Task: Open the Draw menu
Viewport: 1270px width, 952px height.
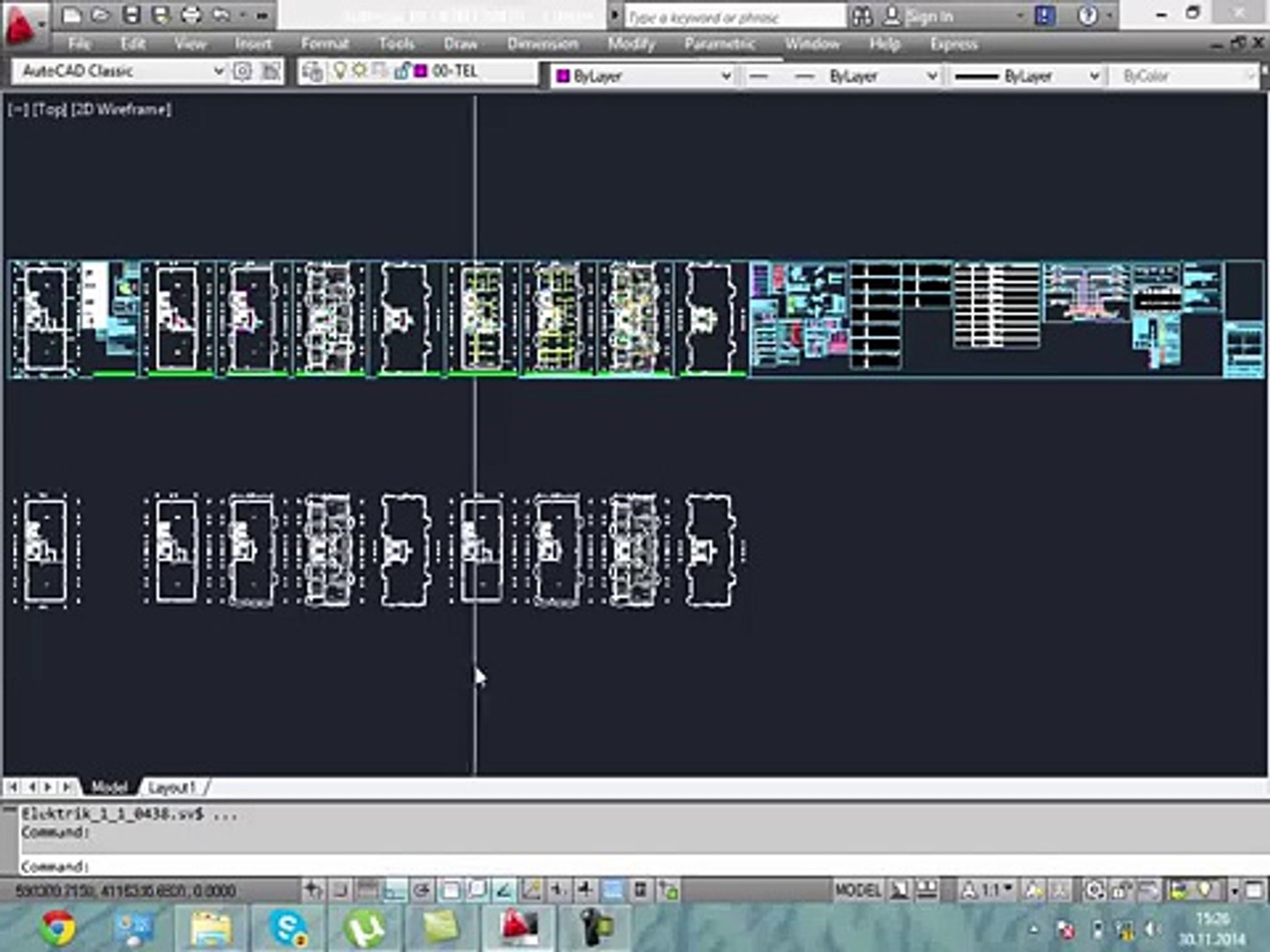Action: pyautogui.click(x=460, y=43)
